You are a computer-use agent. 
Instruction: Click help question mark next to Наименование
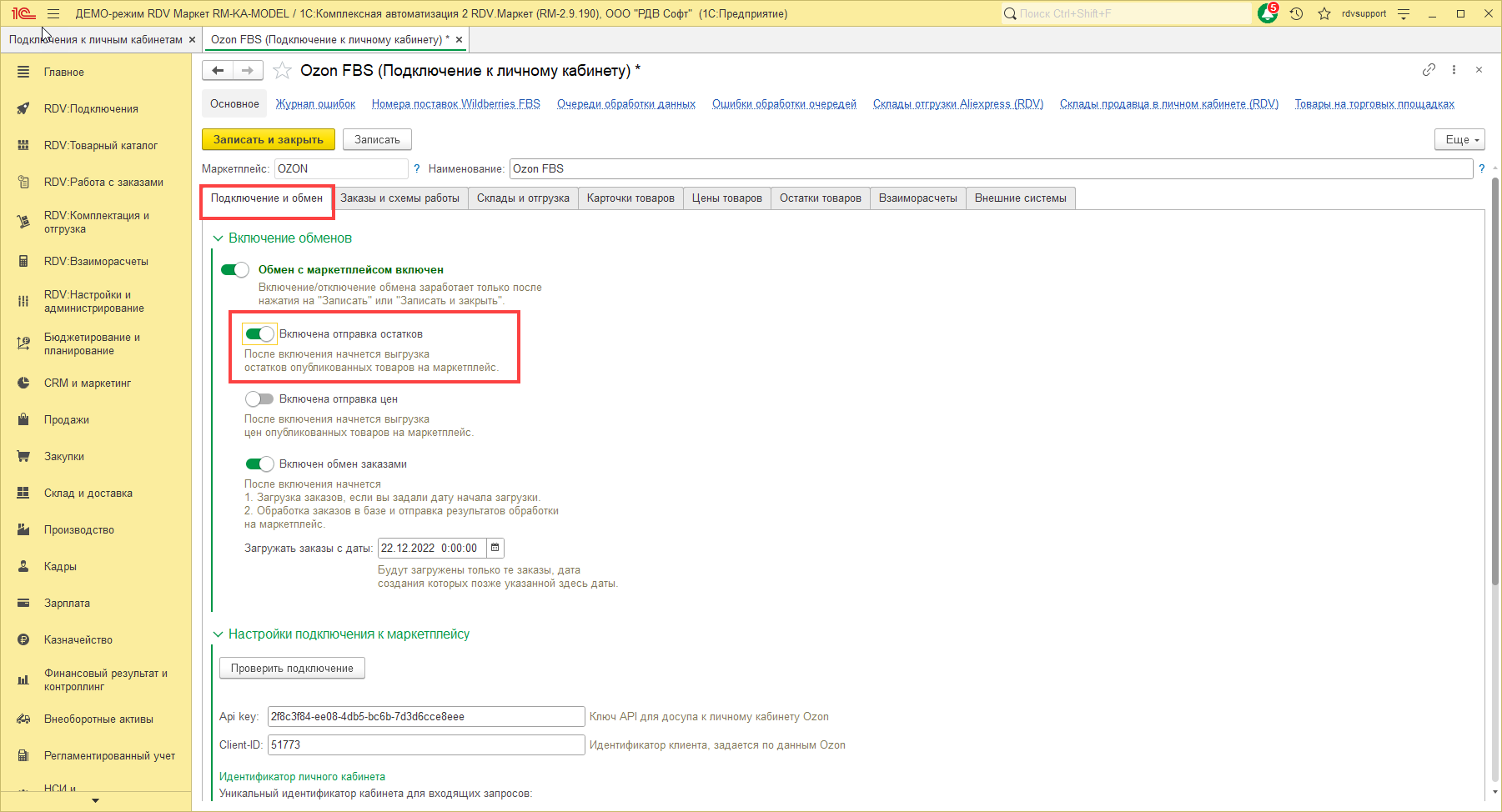pyautogui.click(x=1481, y=168)
